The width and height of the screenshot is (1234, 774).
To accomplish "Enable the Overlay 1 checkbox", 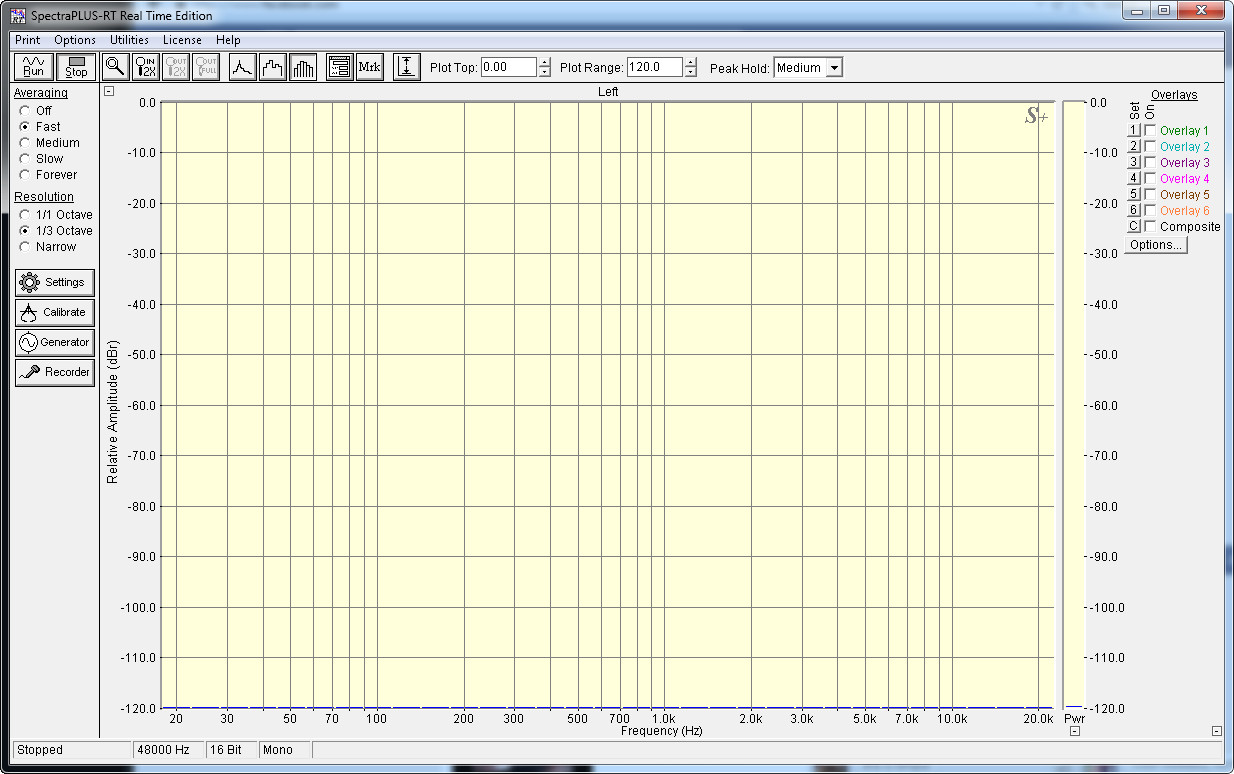I will pos(1150,130).
